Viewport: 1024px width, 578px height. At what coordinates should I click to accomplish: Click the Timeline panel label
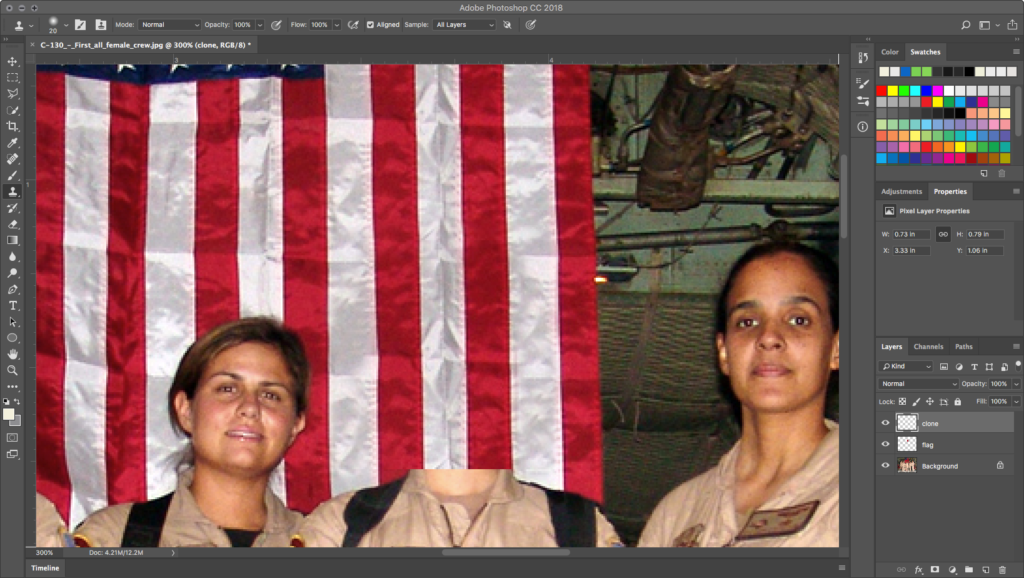pyautogui.click(x=45, y=568)
